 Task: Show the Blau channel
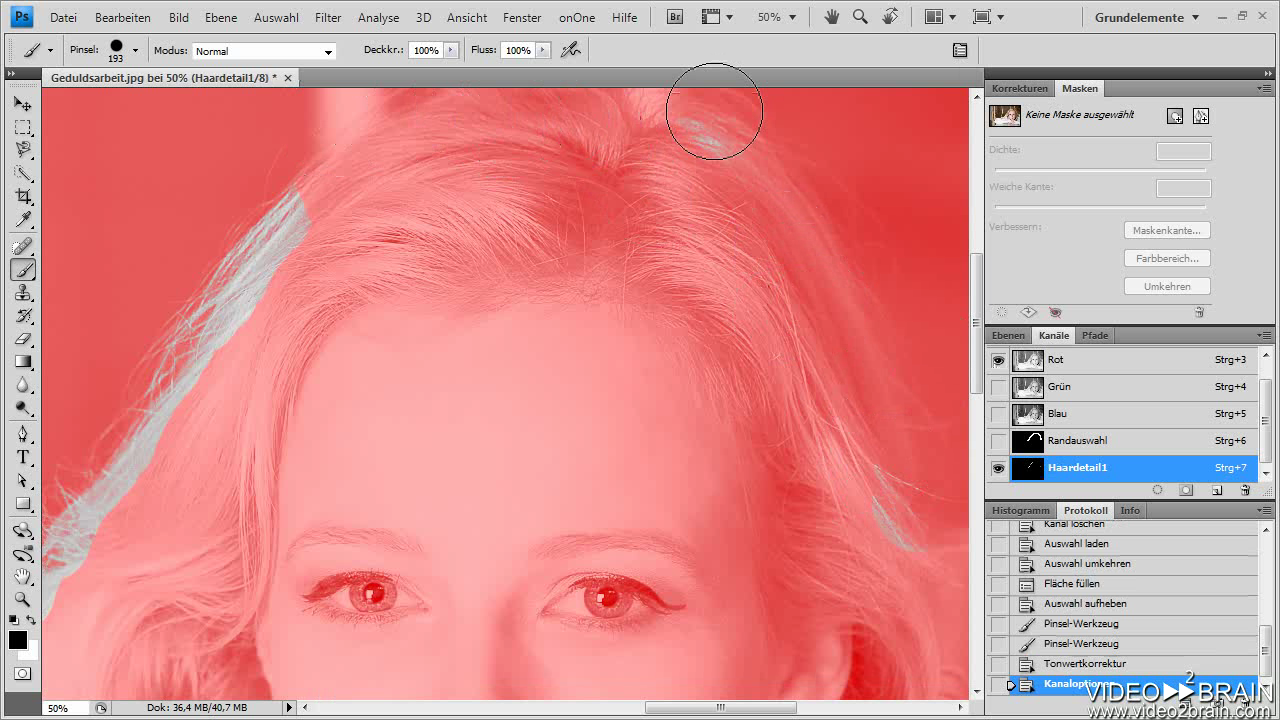pyautogui.click(x=998, y=414)
